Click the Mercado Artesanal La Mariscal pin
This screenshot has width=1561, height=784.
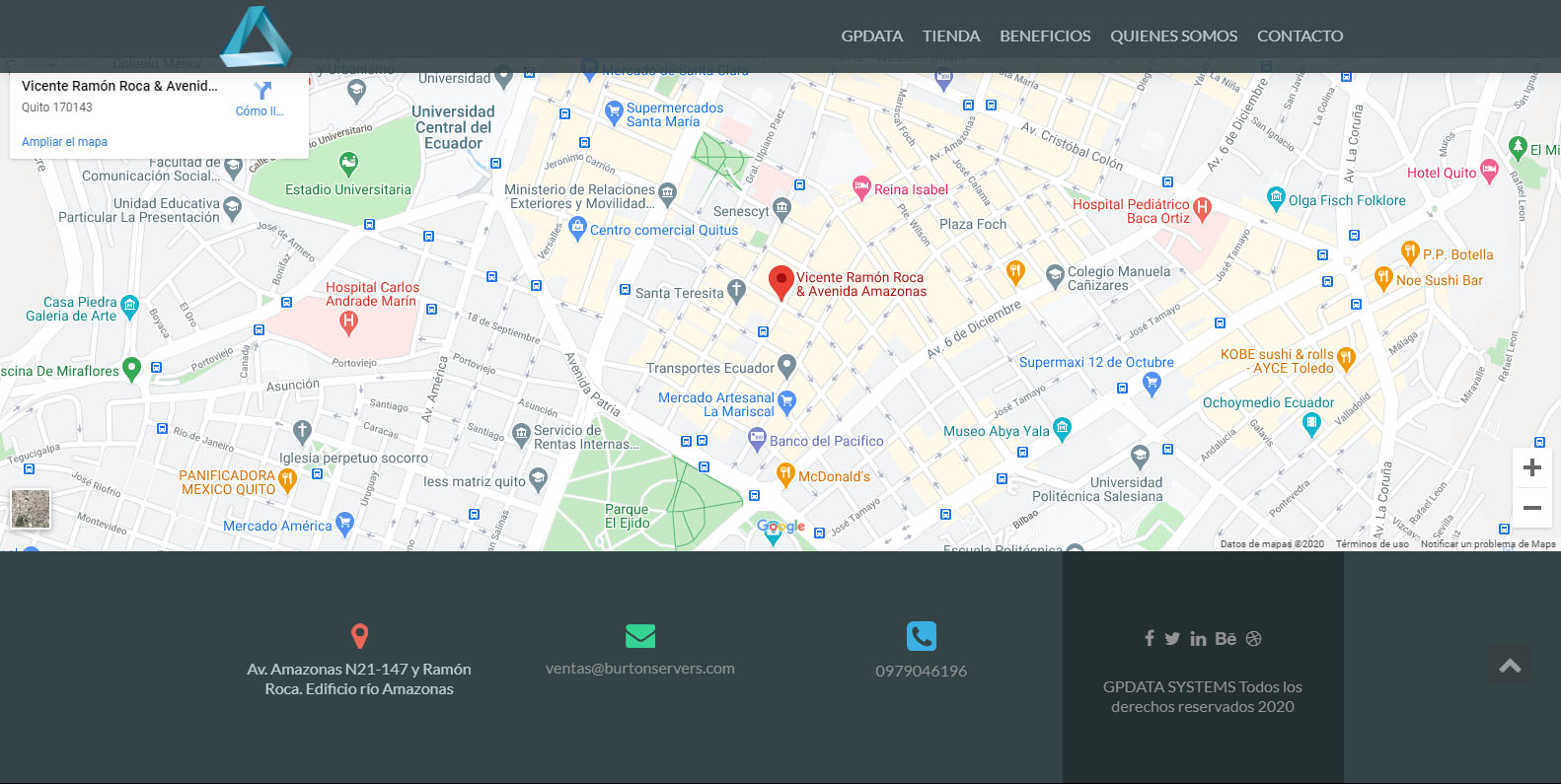pyautogui.click(x=786, y=401)
